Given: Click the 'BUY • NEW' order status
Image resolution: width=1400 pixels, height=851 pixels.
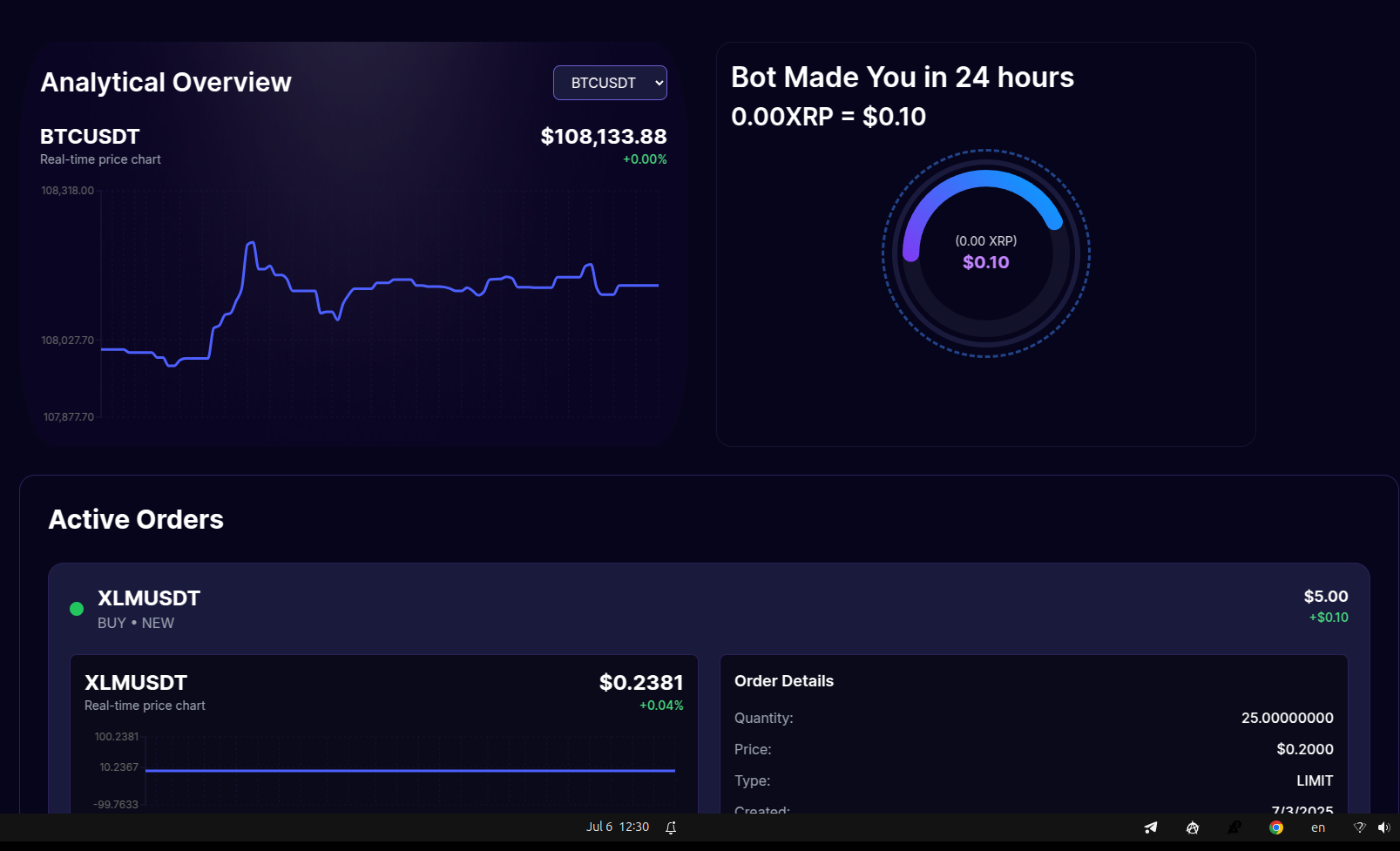Looking at the screenshot, I should [136, 623].
